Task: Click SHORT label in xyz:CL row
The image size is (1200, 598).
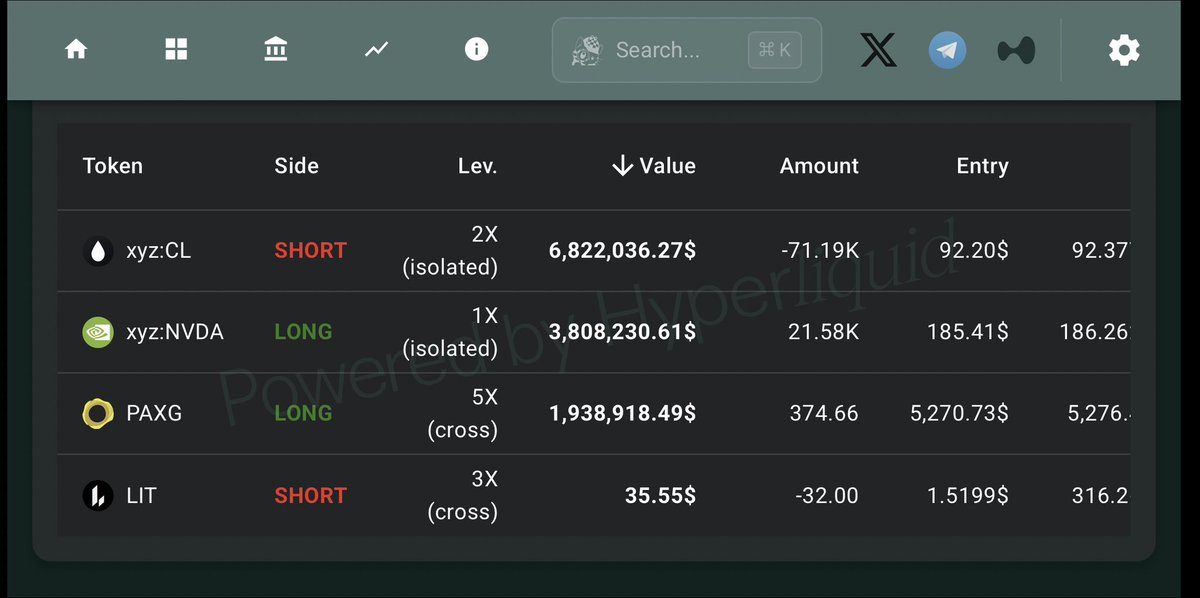Action: click(311, 251)
